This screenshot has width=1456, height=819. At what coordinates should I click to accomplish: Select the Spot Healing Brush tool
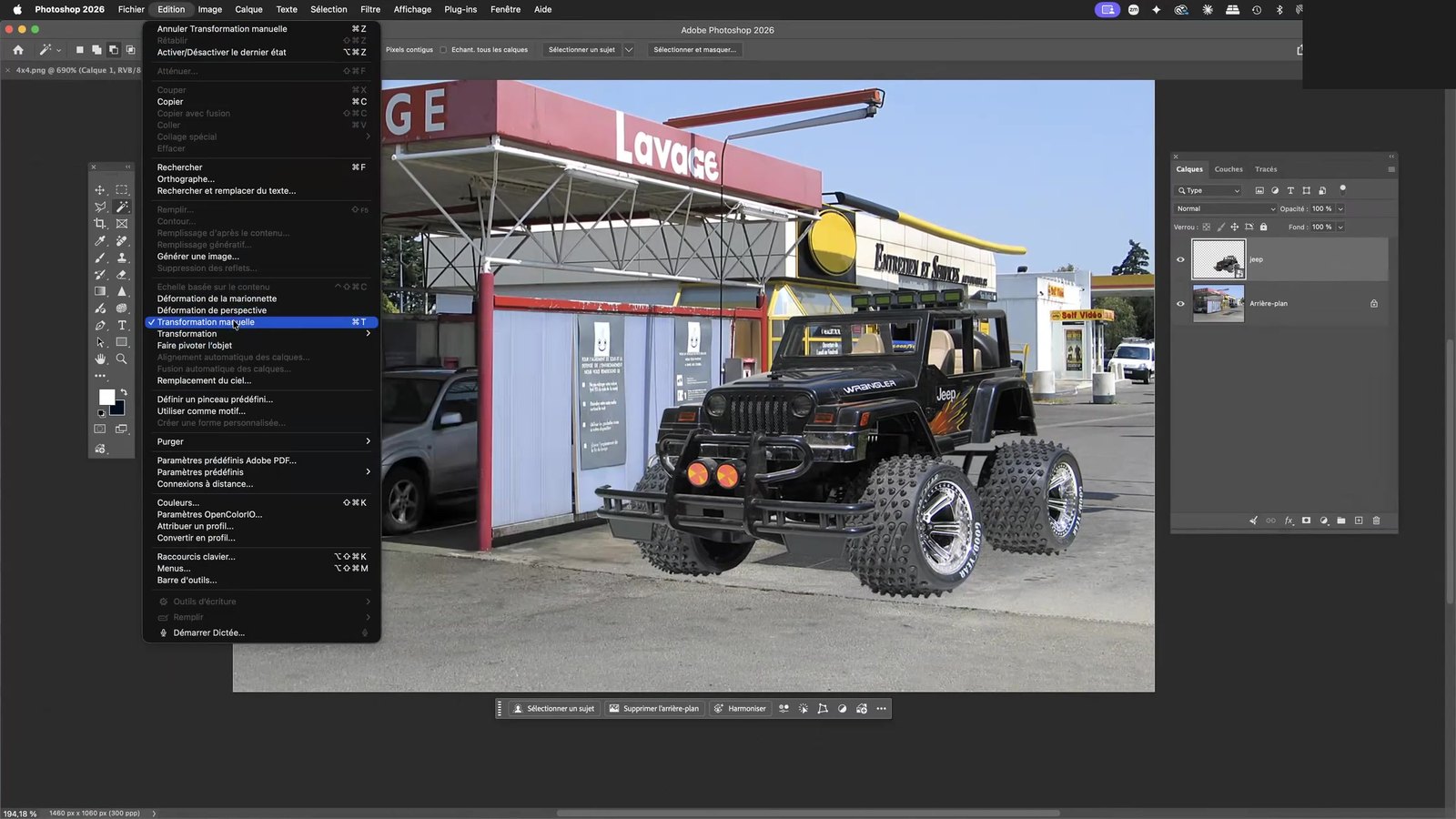tap(122, 241)
